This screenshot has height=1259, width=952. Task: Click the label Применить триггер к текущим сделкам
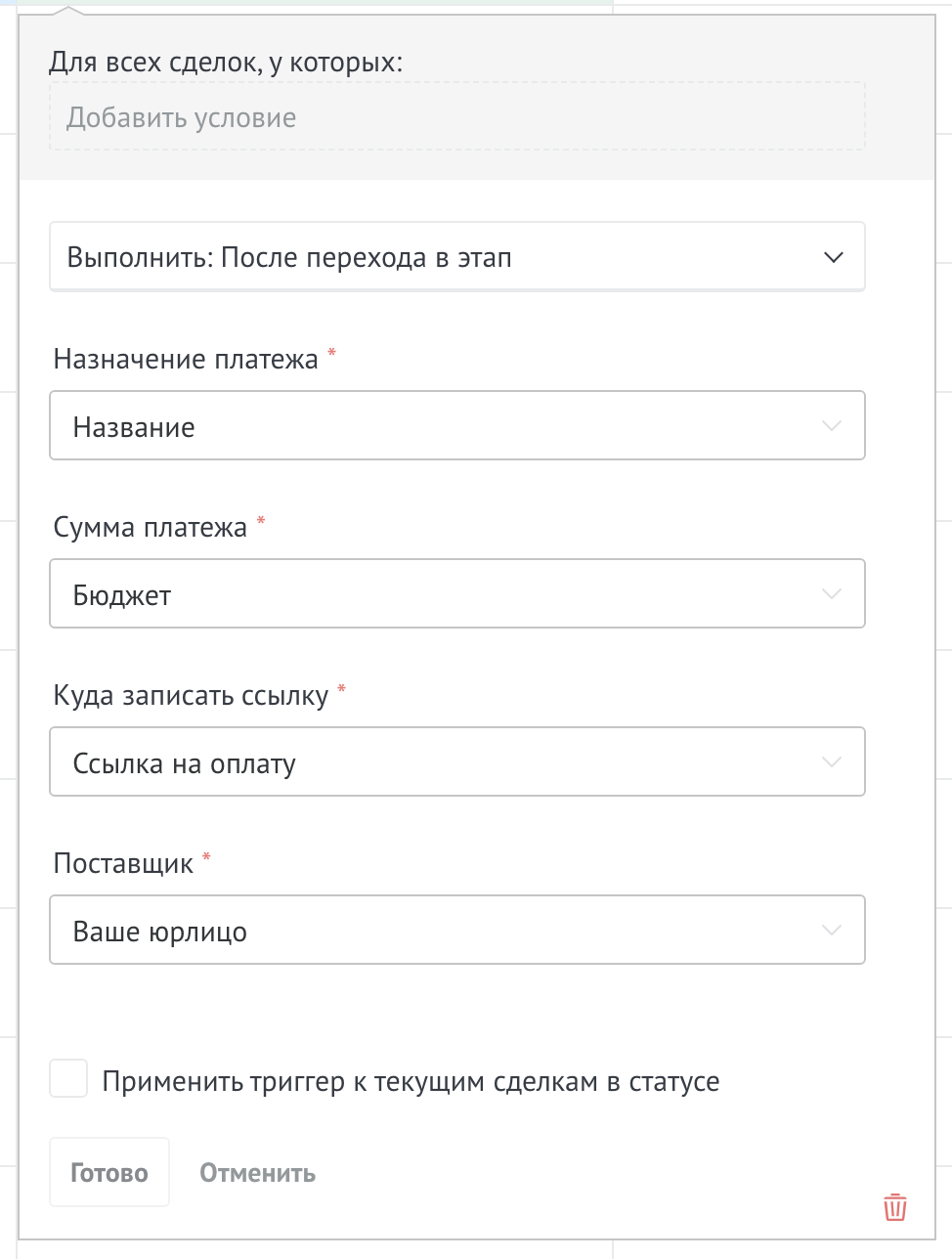(411, 1082)
